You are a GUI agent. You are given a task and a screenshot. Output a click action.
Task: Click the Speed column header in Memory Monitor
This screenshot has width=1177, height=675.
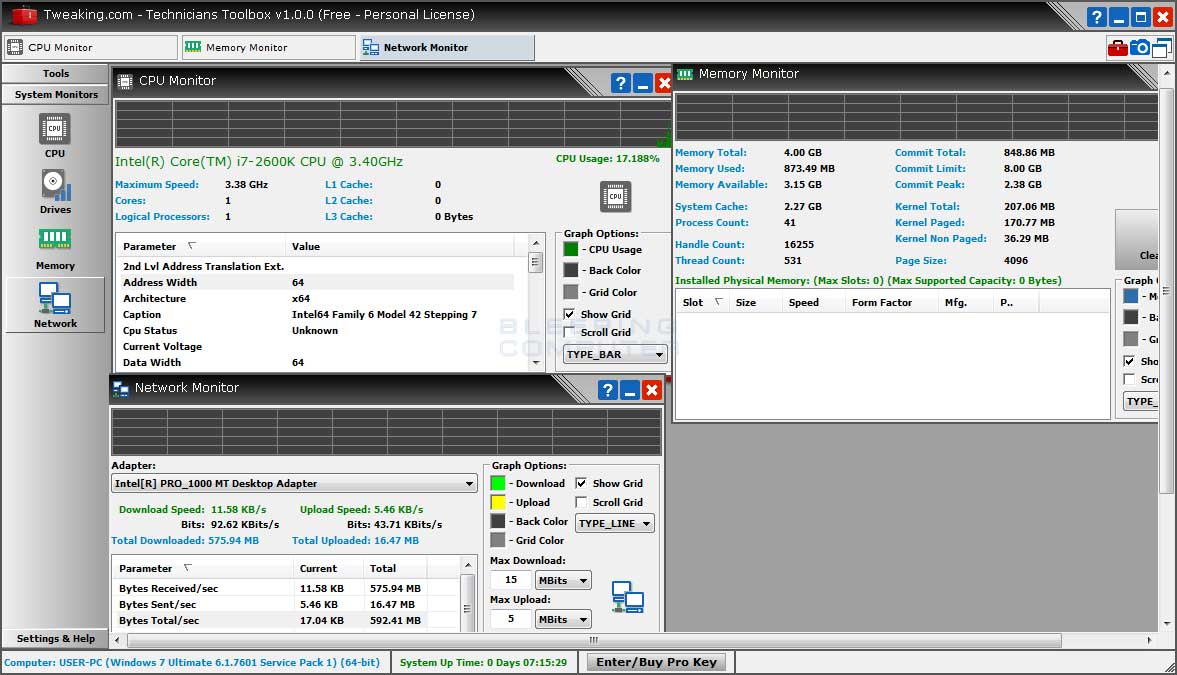tap(814, 303)
